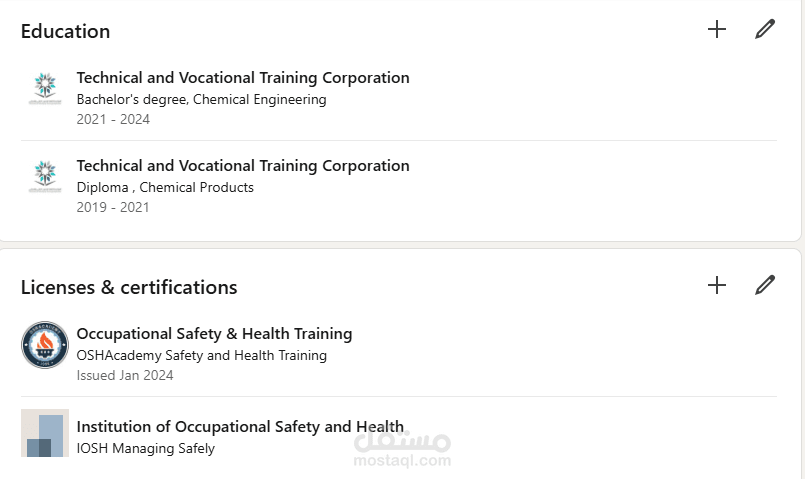Add a new education entry

click(x=716, y=29)
